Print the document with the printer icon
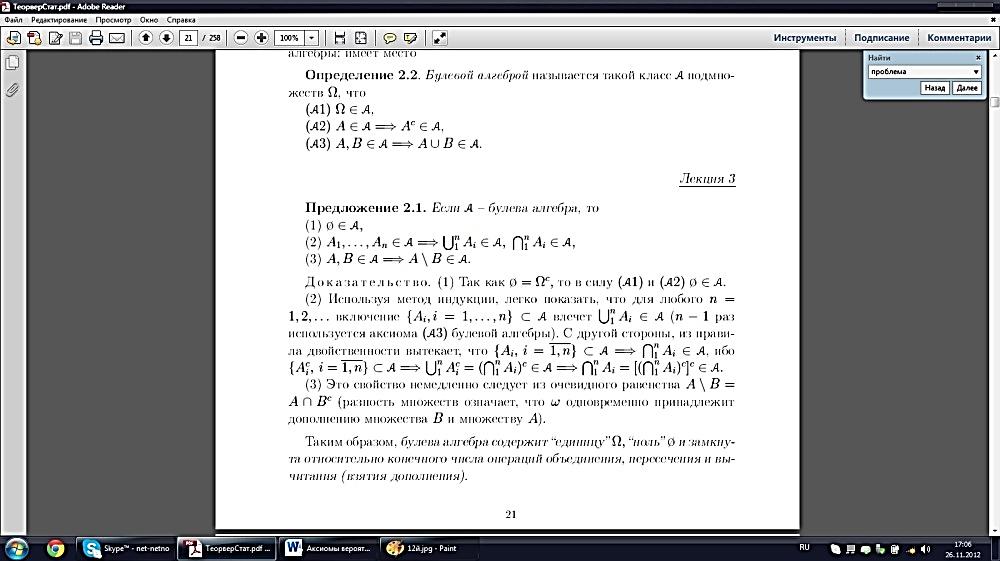 [96, 38]
